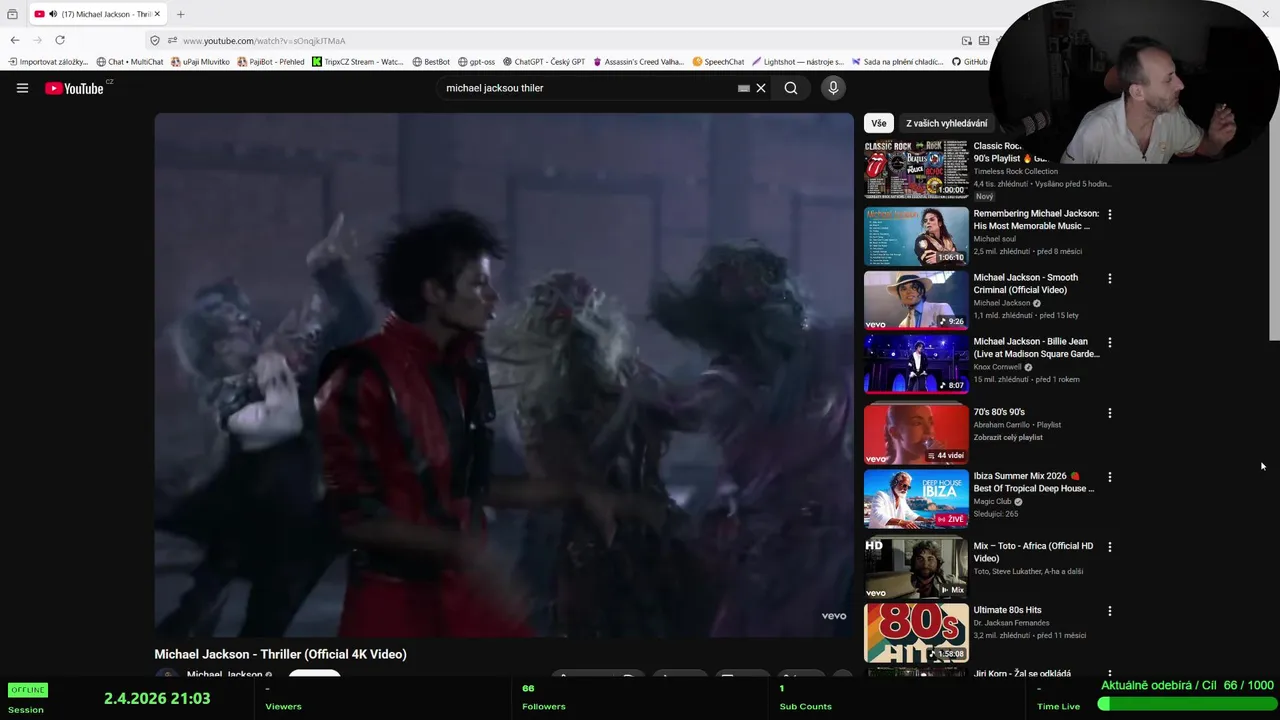This screenshot has width=1280, height=720.
Task: Click 'Michael Jackson - Thriller (Official 4K Video)' title
Action: [x=280, y=654]
